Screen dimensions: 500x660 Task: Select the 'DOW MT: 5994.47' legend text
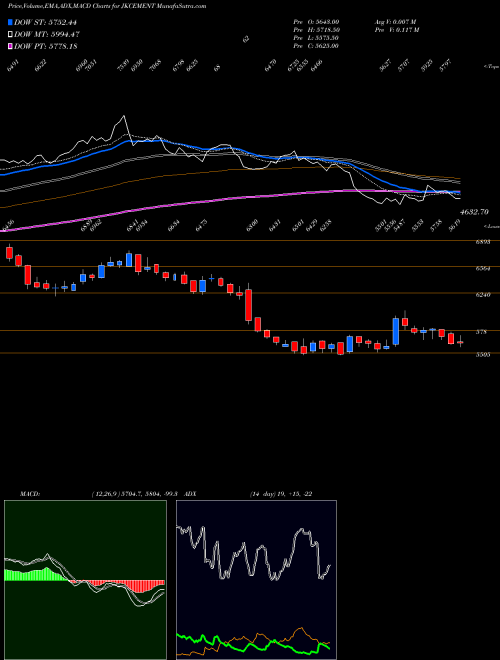tap(47, 34)
